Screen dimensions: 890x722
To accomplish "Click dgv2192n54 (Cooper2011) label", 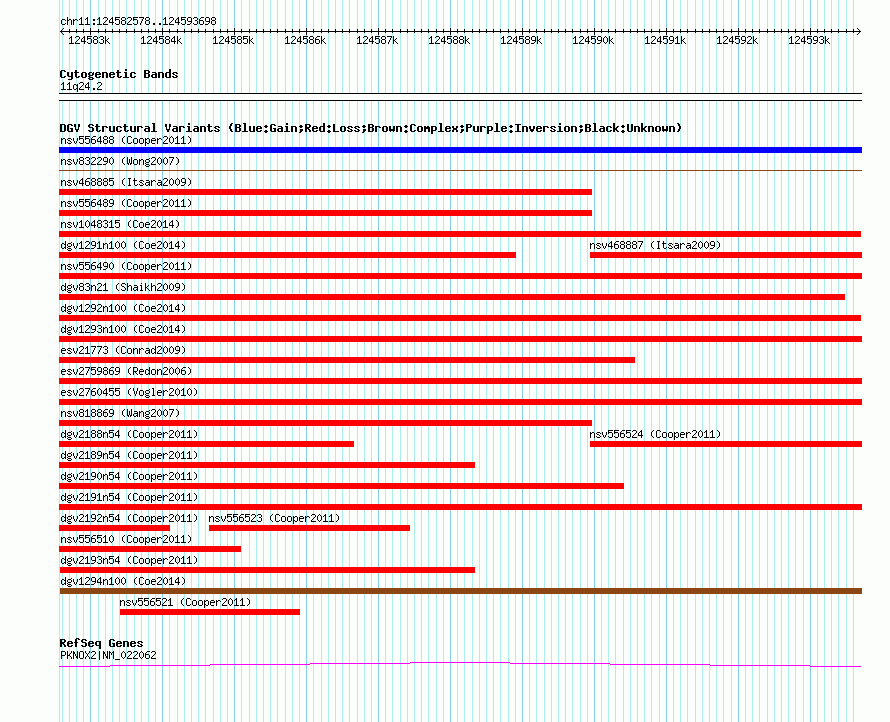I will [x=129, y=518].
